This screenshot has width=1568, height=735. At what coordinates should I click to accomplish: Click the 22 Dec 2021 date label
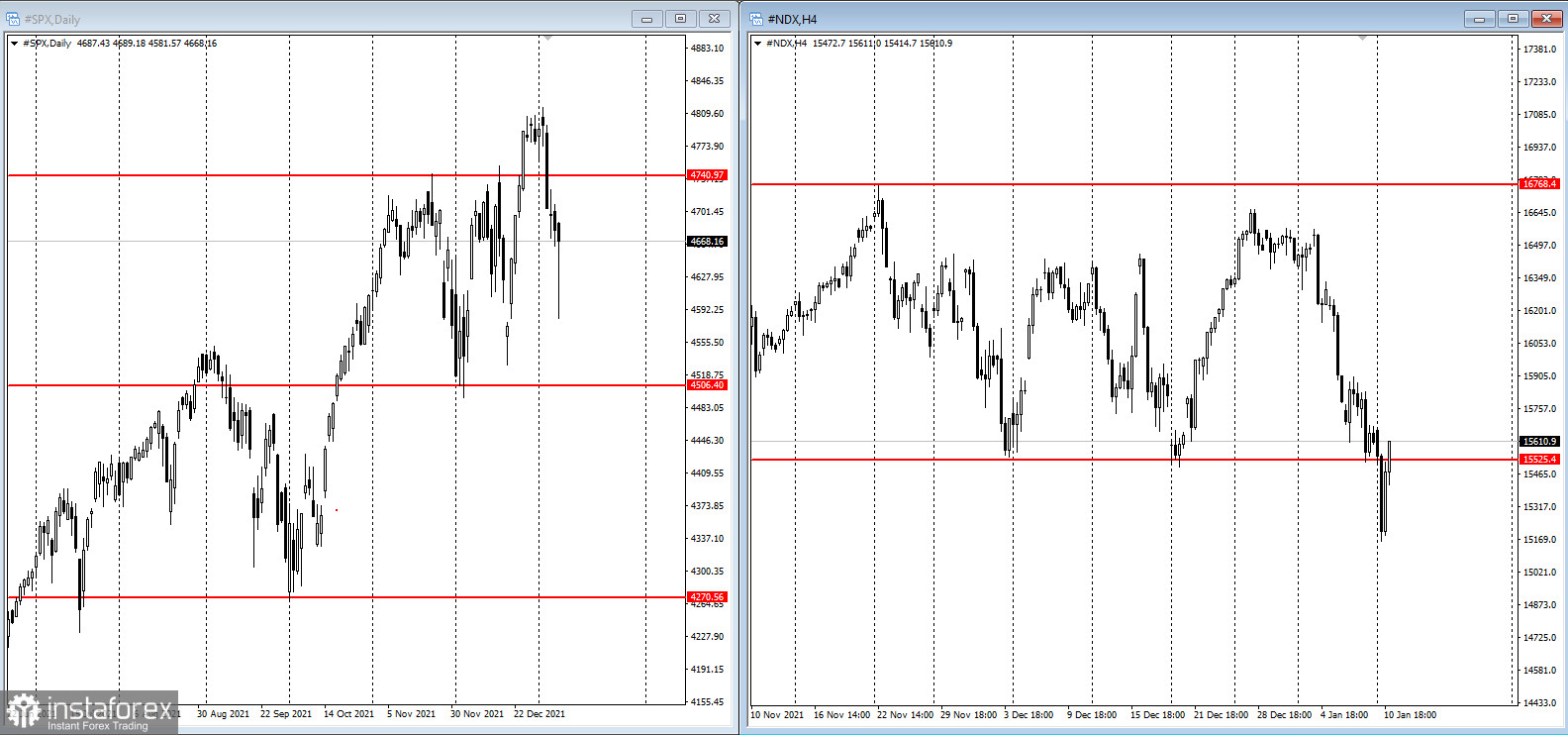[539, 714]
